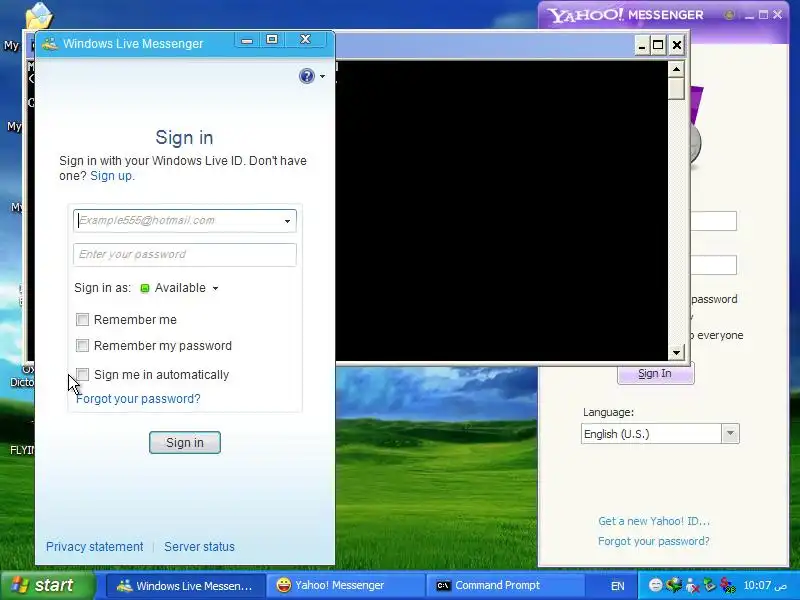Click the Windows Live Messenger title bar icon
Screen dimensions: 800x600
[x=50, y=43]
